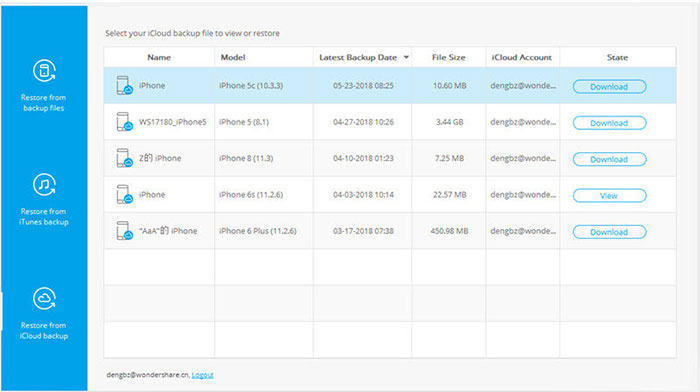
Task: Click iCloud account cell in 3.44 GB row
Action: click(x=523, y=122)
